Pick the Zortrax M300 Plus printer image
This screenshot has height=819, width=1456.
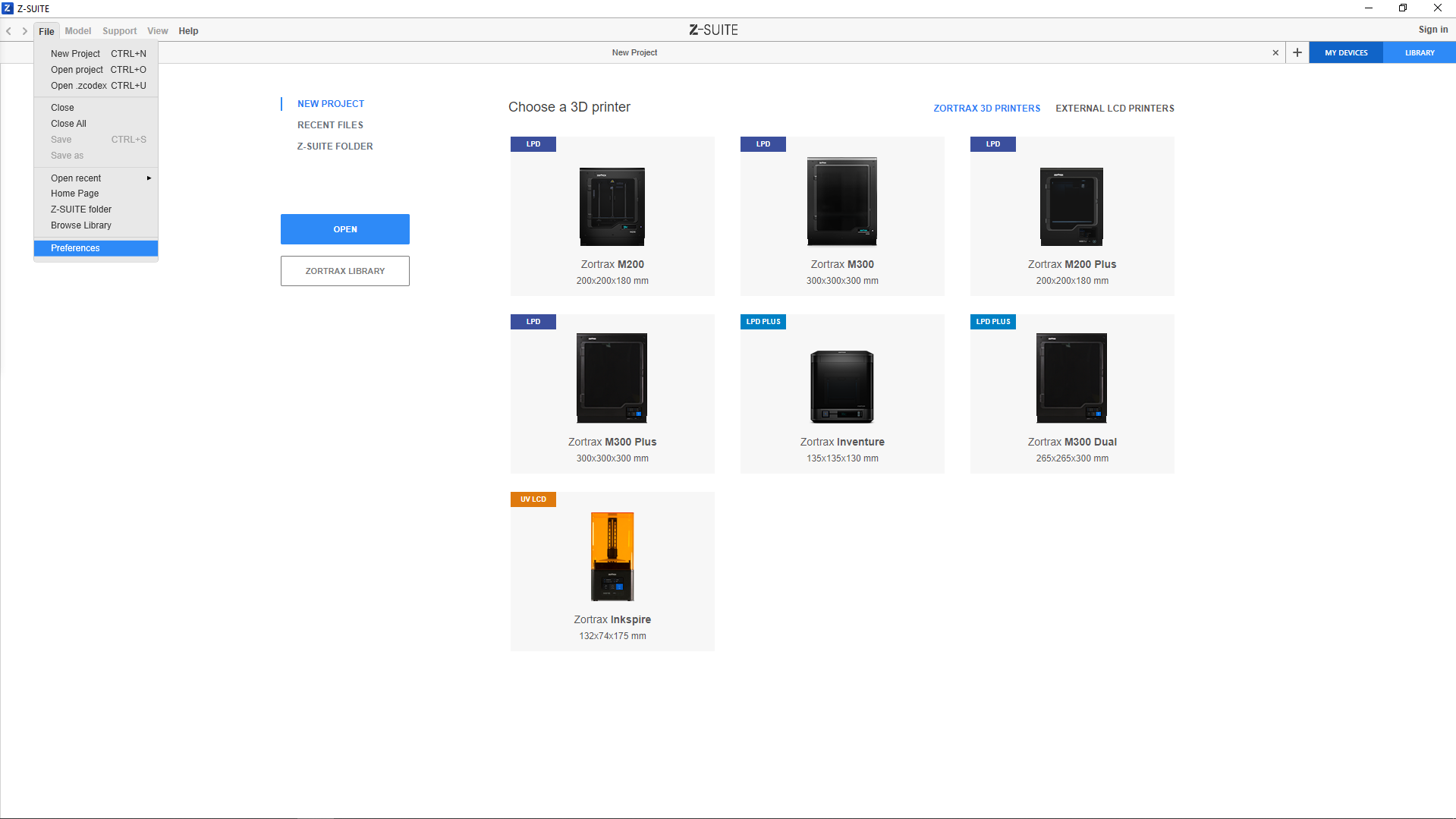pyautogui.click(x=612, y=378)
